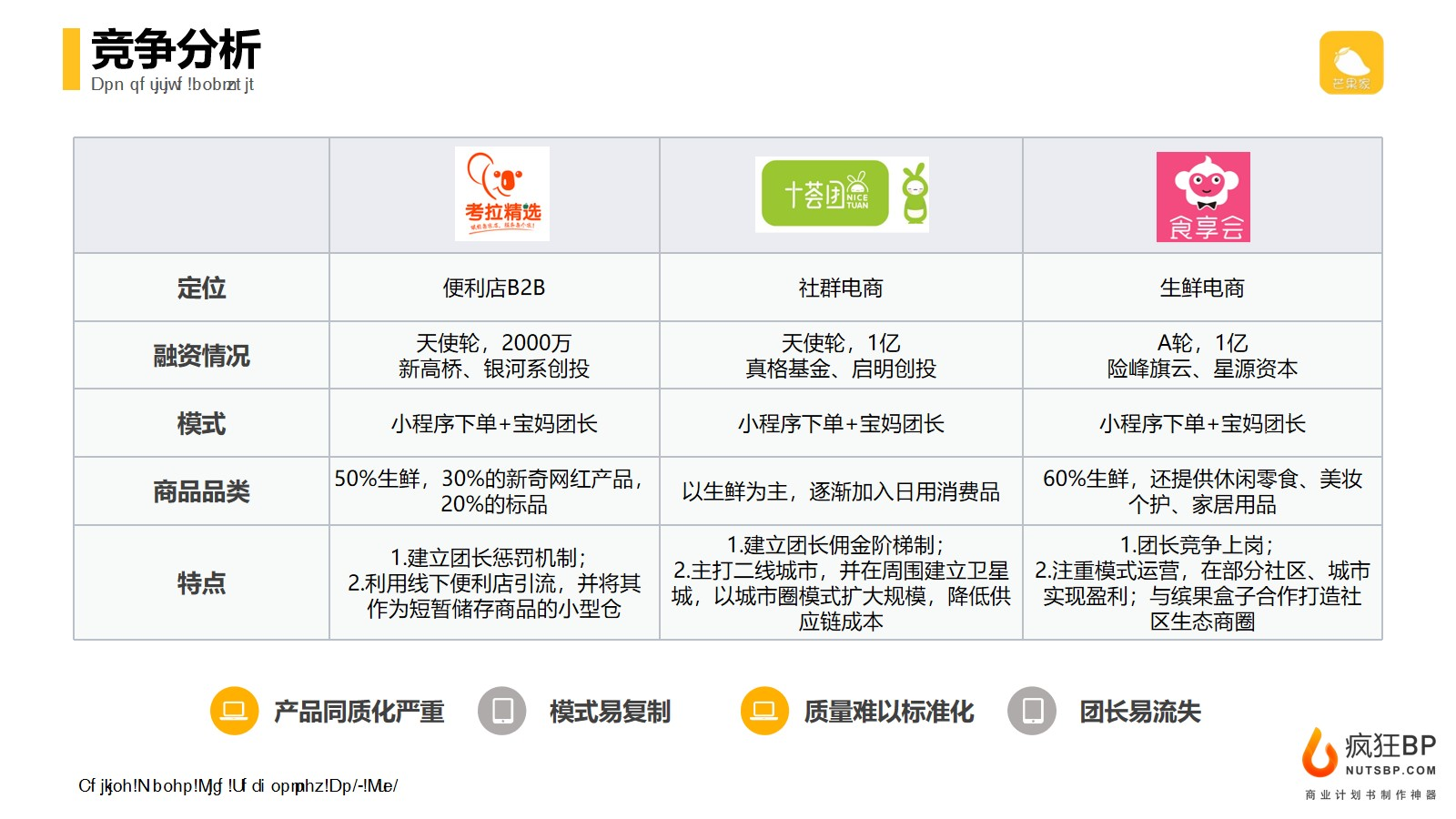Image resolution: width=1456 pixels, height=819 pixels.
Task: Select the 竞争分析 slide title
Action: [176, 49]
